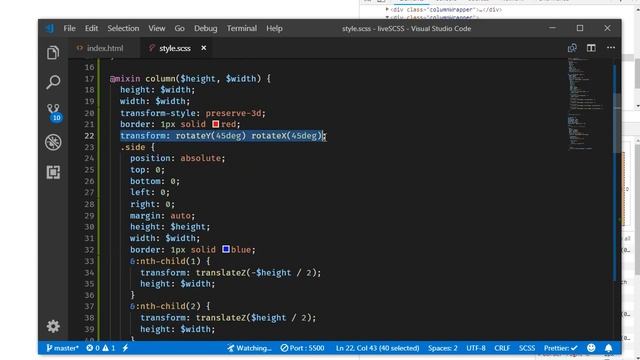Viewport: 640px width, 360px height.
Task: Open the View menu
Action: point(157,28)
